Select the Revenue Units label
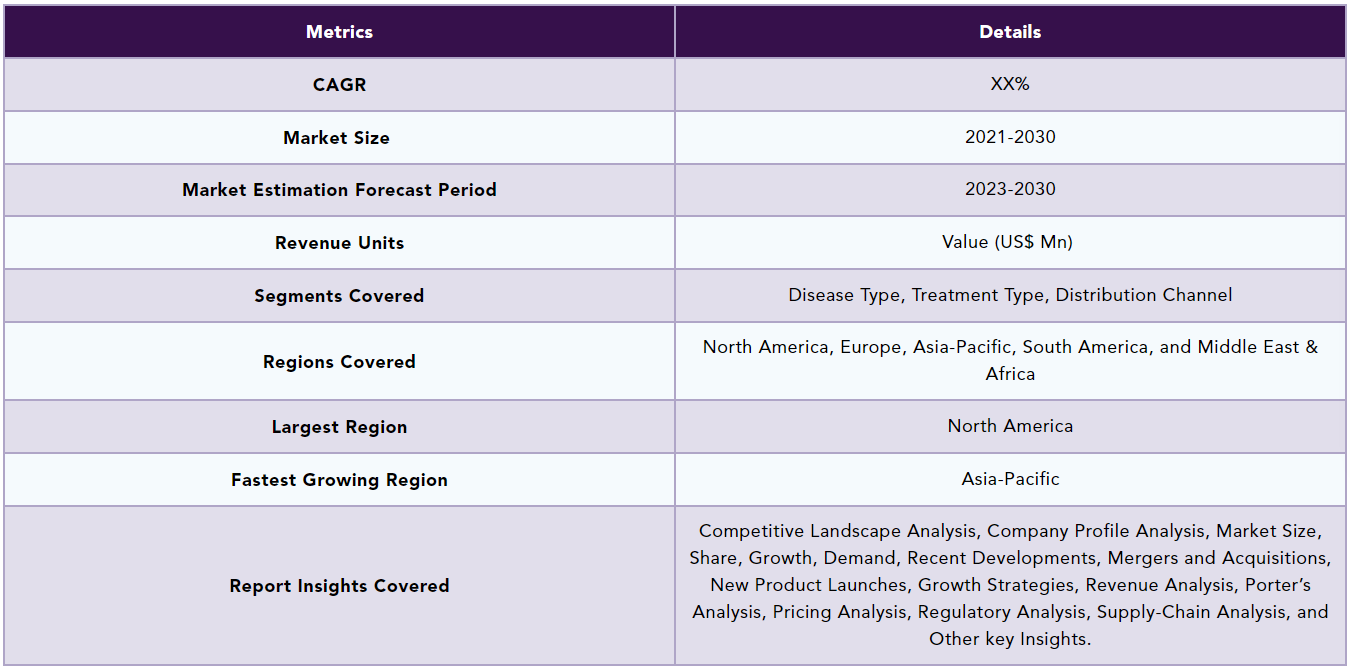The image size is (1350, 672). pyautogui.click(x=339, y=243)
